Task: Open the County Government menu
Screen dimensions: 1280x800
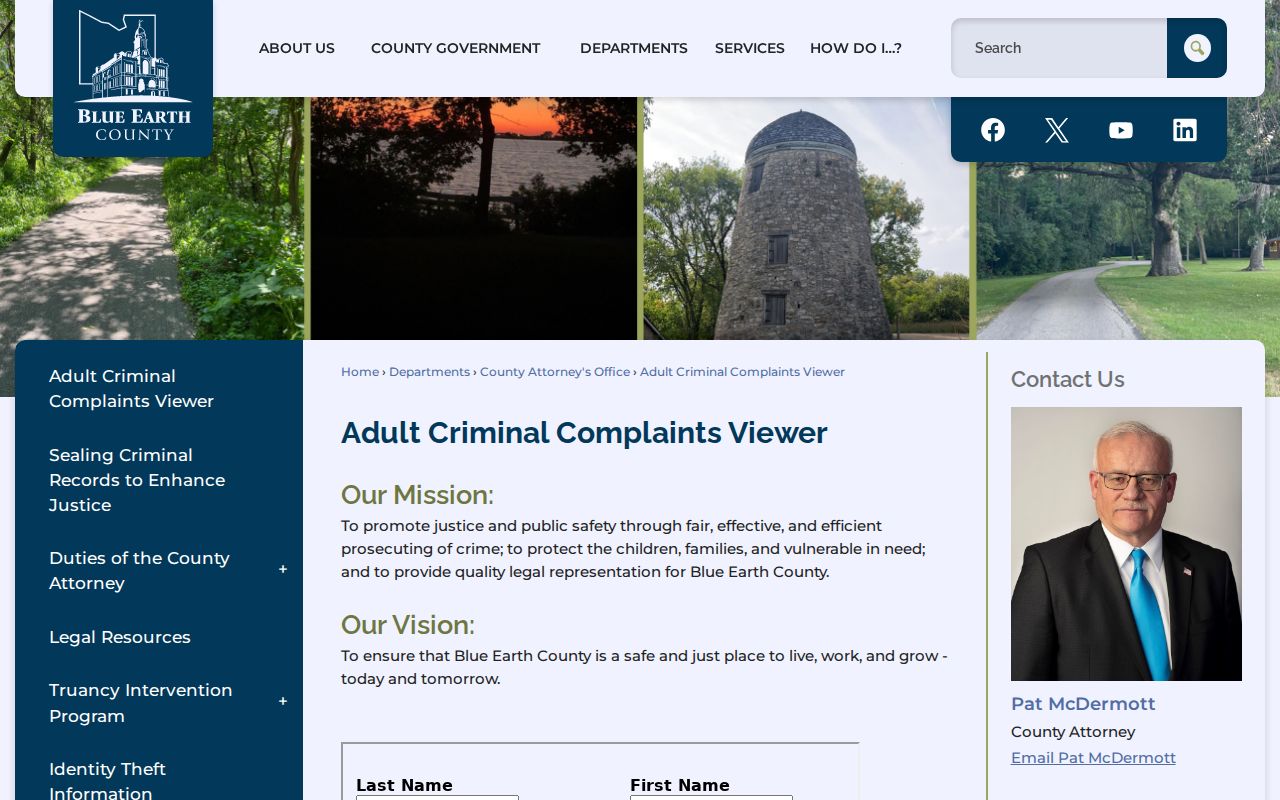Action: click(455, 48)
